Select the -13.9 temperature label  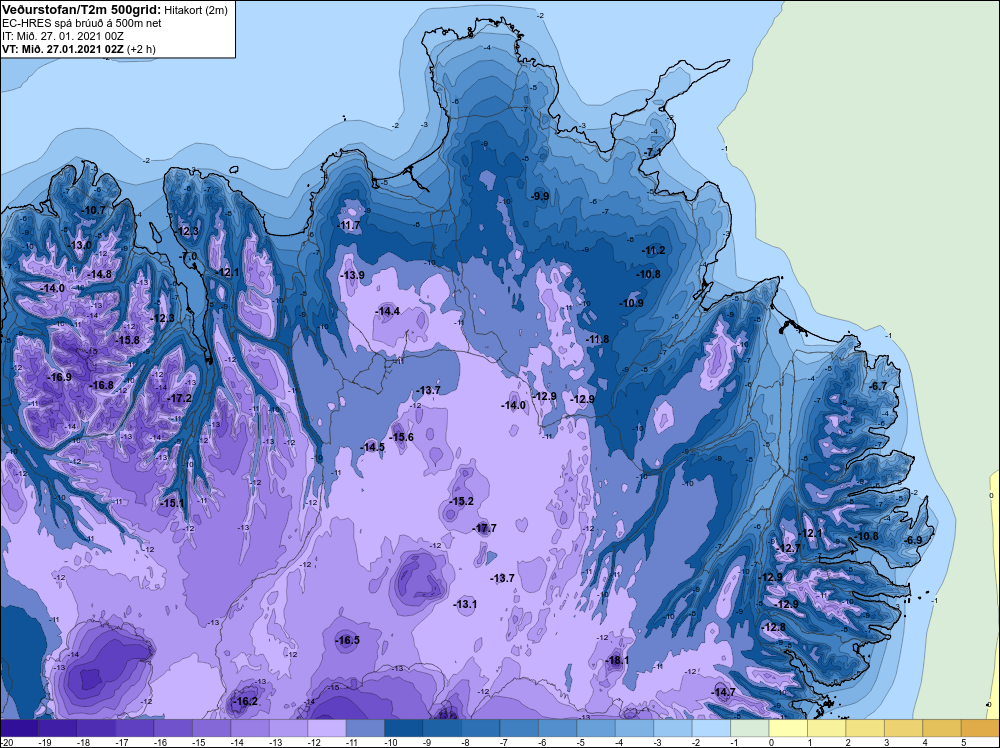tap(353, 275)
